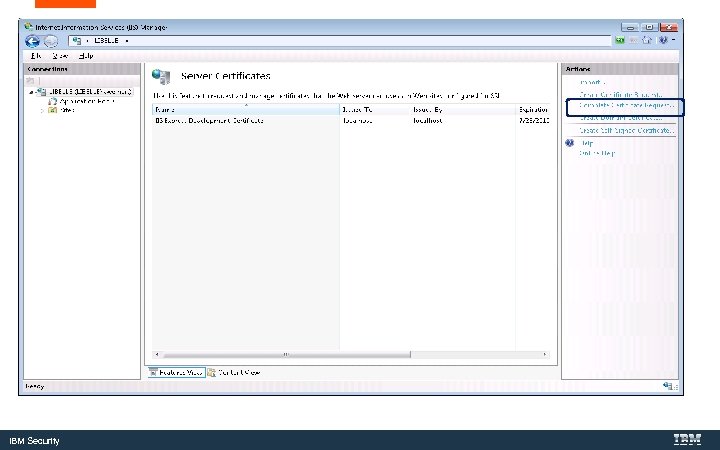Click the horizontal scrollbar thumb
Screen dimensions: 720x450
pos(287,354)
